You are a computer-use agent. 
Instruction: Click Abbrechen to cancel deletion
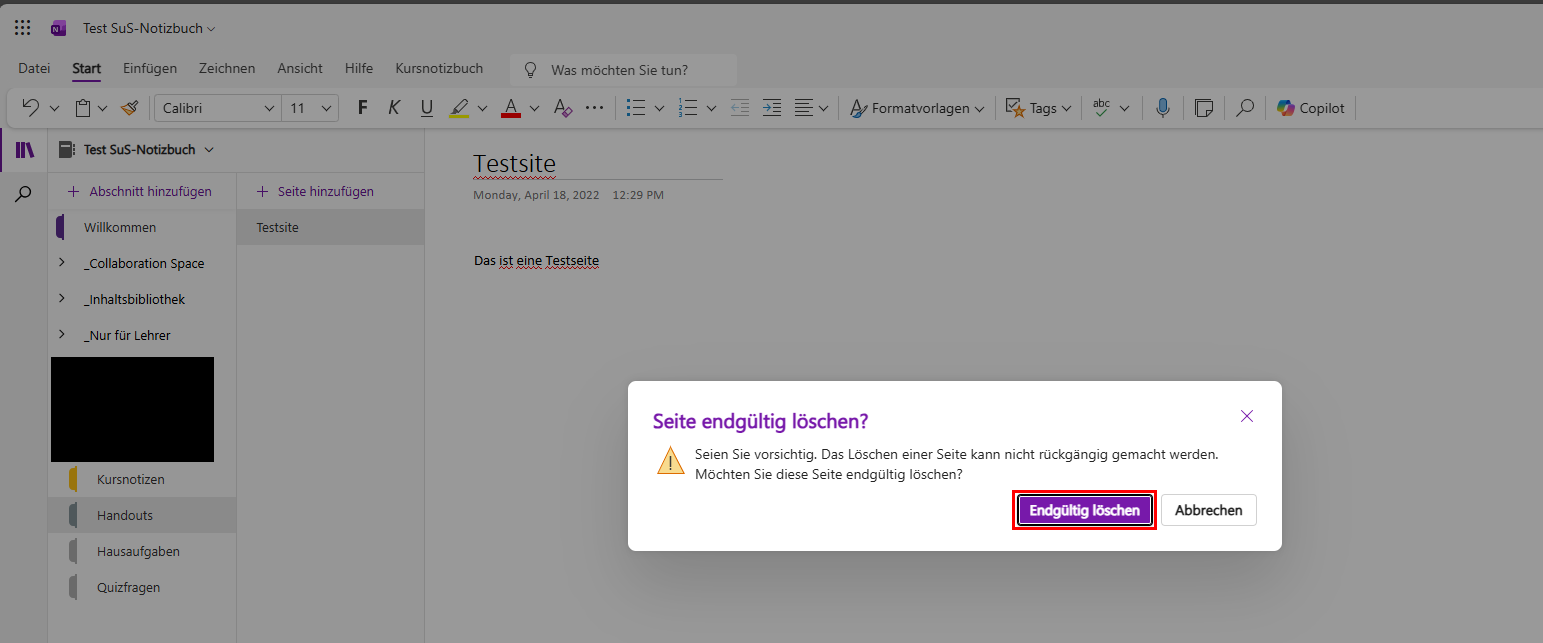pos(1208,510)
